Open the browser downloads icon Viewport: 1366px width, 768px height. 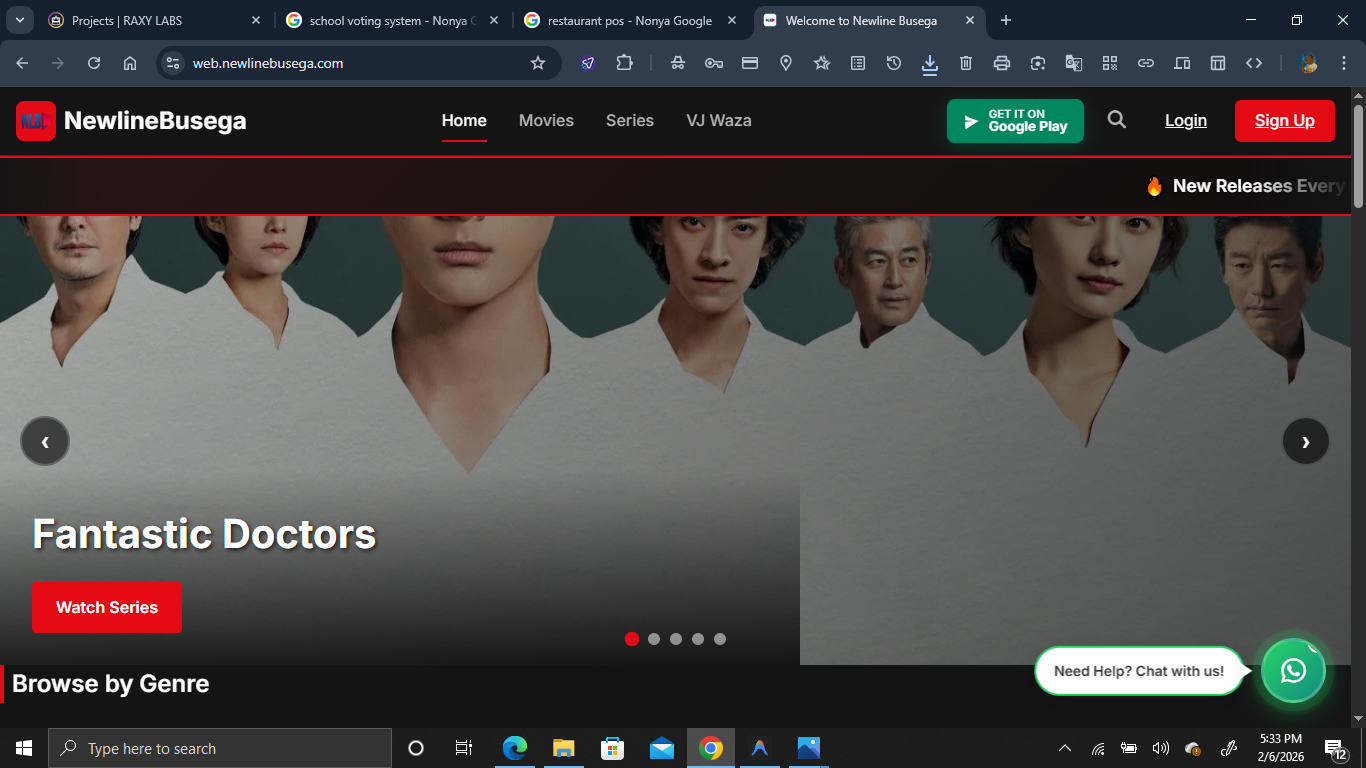pyautogui.click(x=930, y=63)
